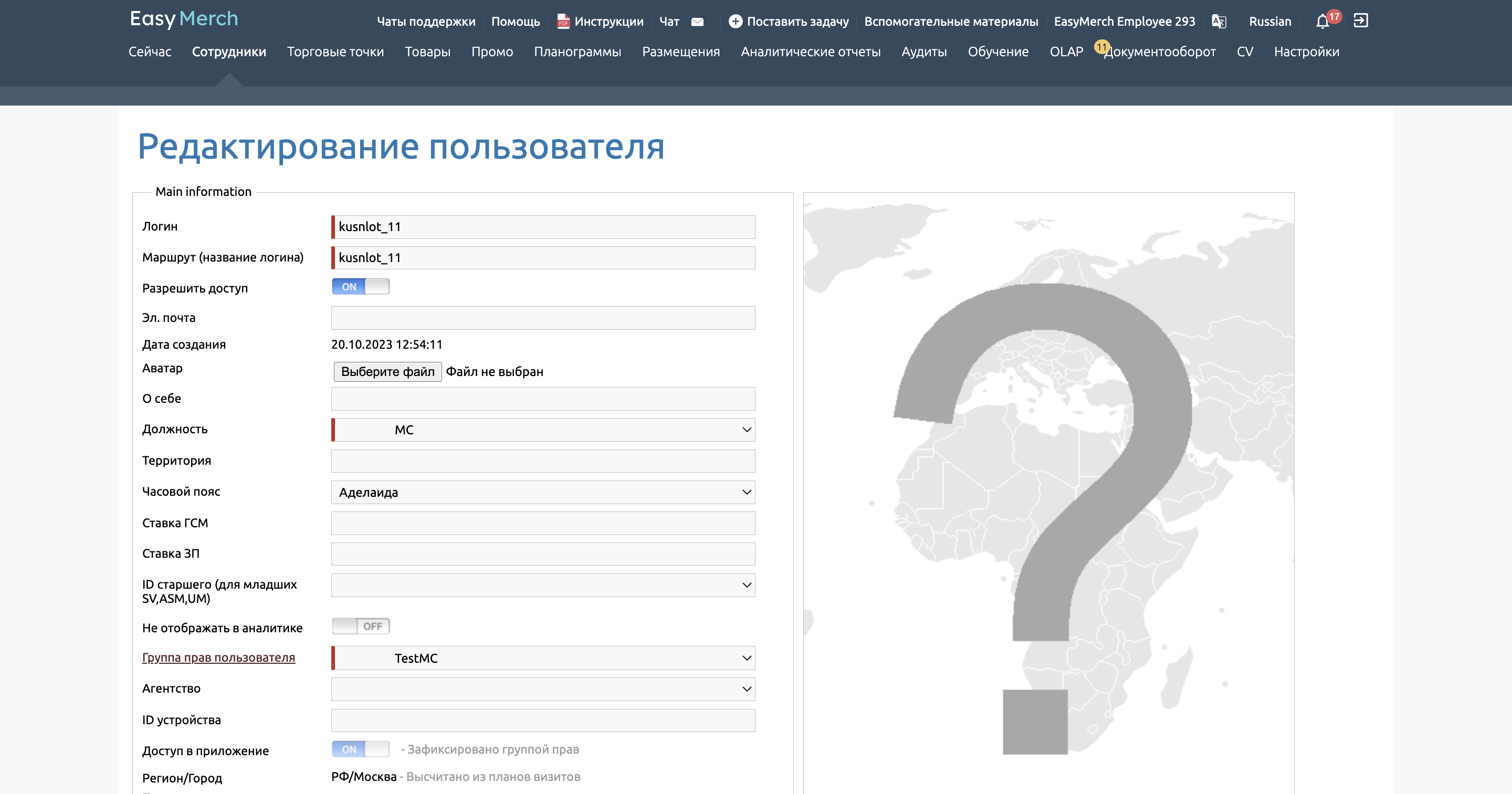Viewport: 1512px width, 794px height.
Task: Click the Эл. почта input field
Action: coord(543,318)
